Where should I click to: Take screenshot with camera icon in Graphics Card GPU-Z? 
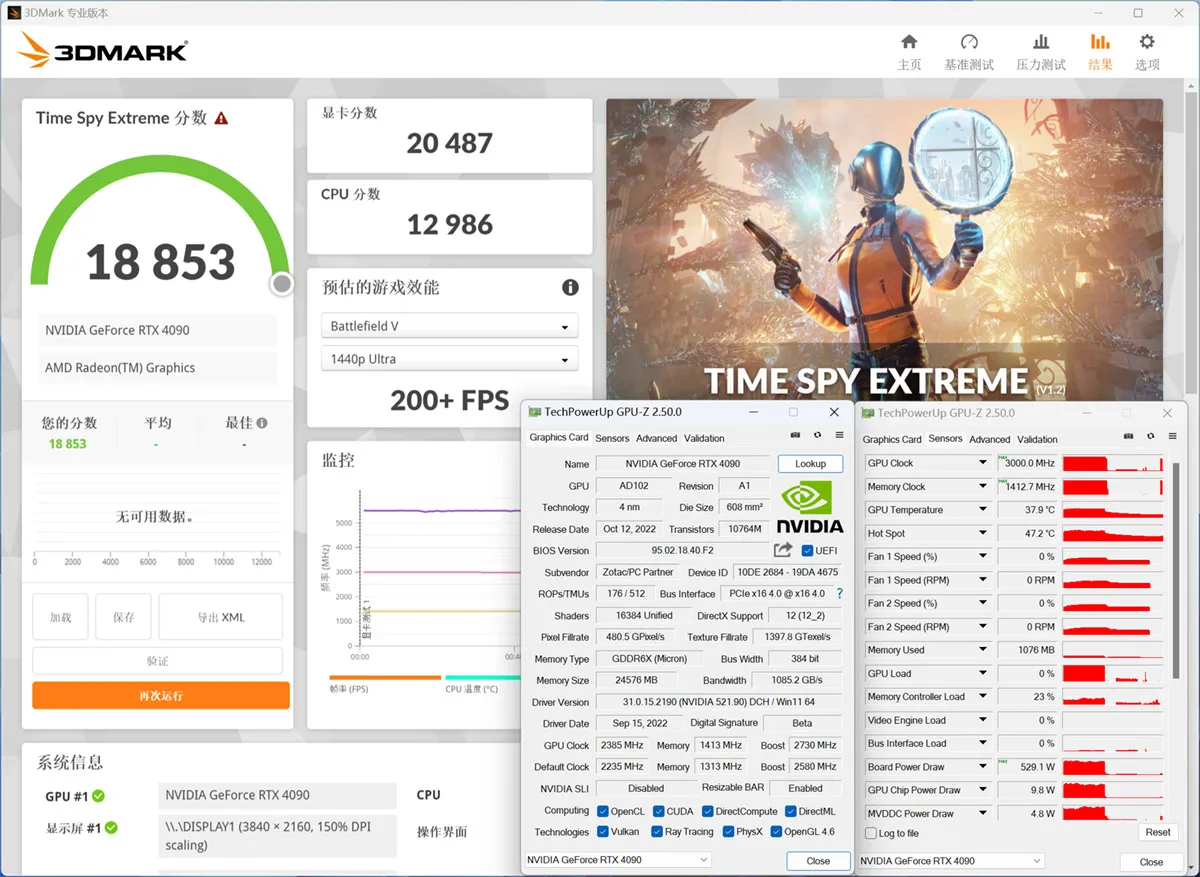point(795,436)
